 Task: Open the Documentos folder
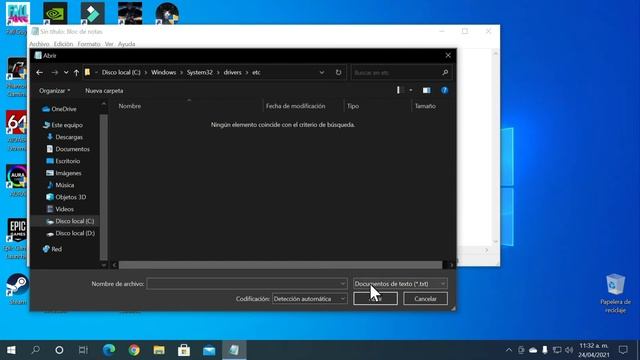(68, 149)
